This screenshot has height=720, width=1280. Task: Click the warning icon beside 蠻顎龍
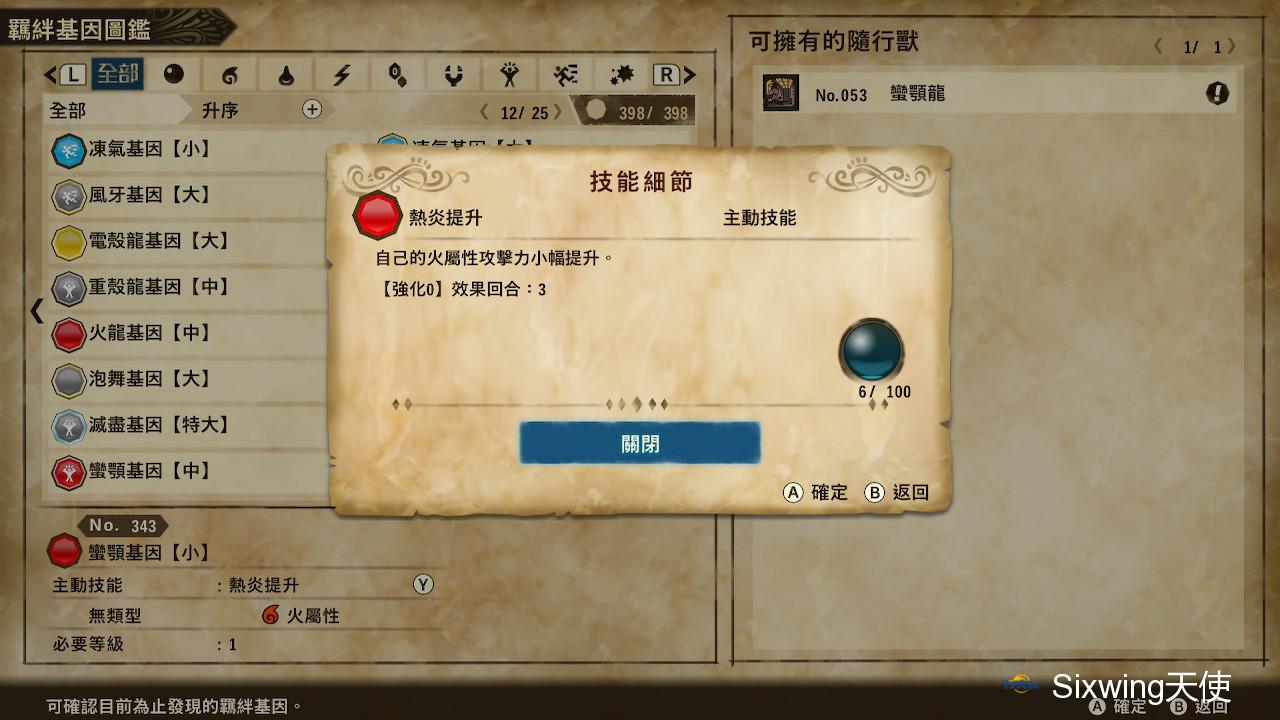pyautogui.click(x=1217, y=94)
